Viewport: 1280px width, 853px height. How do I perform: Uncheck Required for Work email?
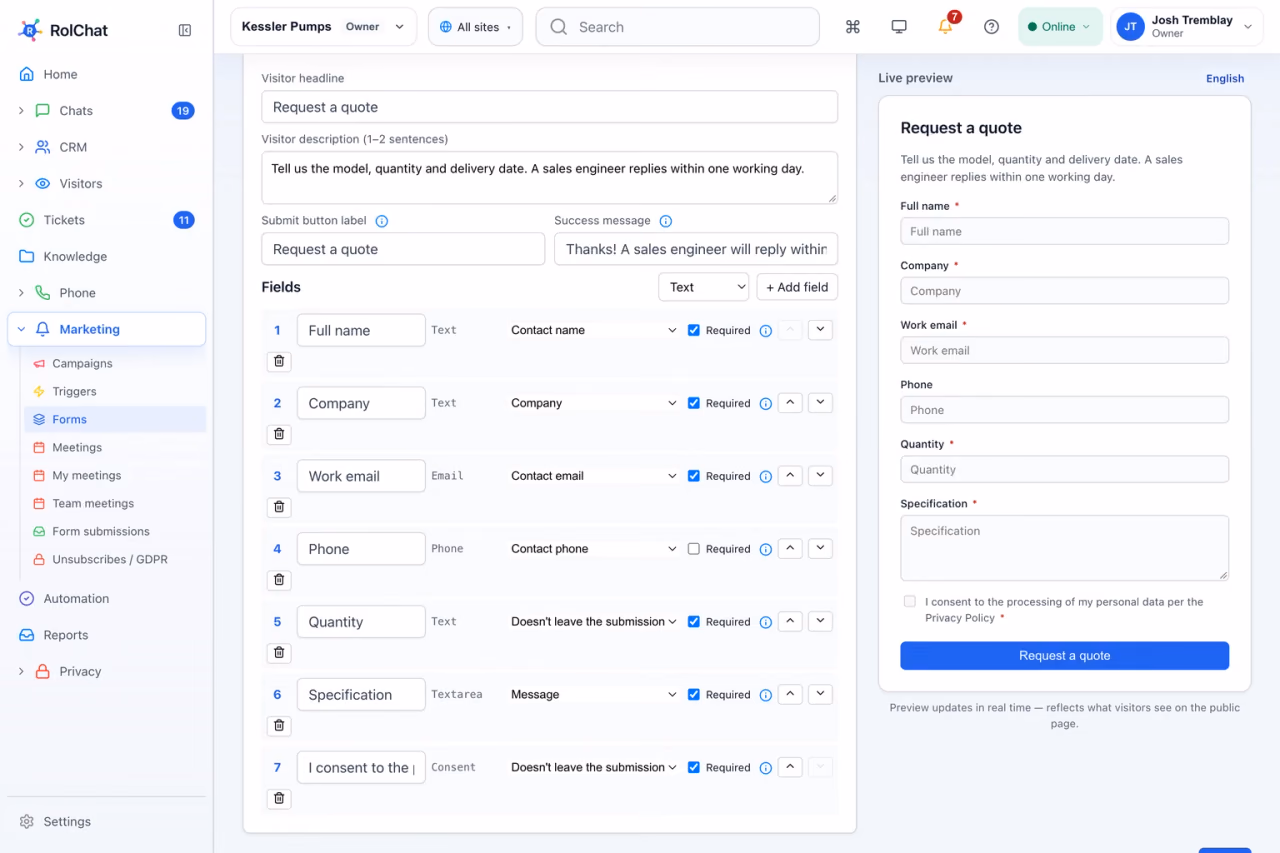(694, 476)
